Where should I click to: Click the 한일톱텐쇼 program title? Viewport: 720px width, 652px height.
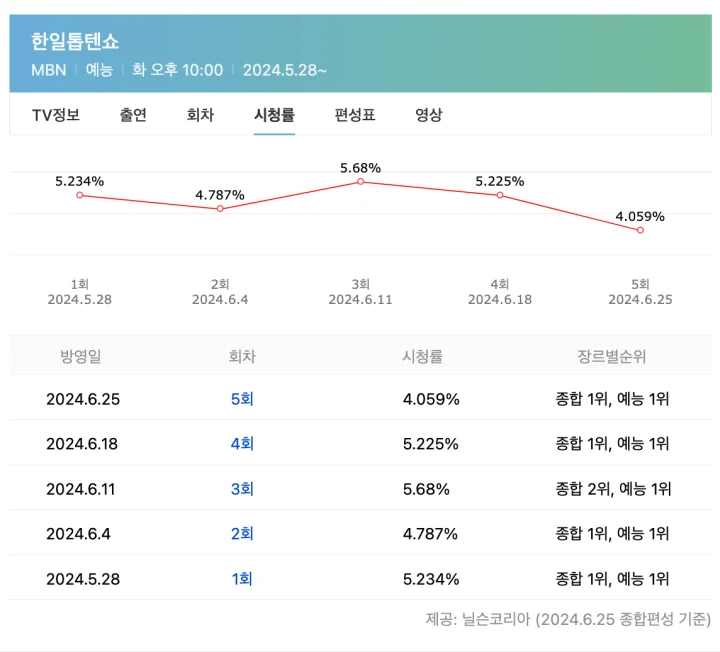[75, 41]
